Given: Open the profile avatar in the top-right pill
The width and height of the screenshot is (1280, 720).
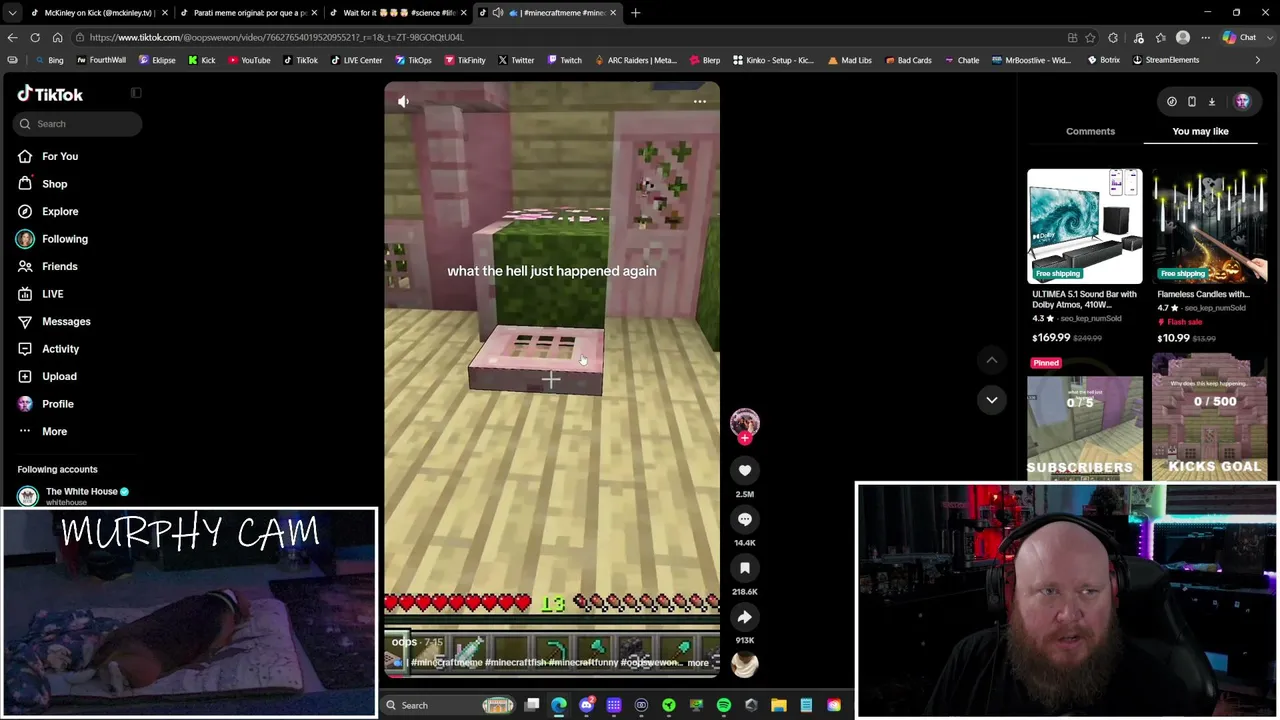Looking at the screenshot, I should click(1242, 101).
